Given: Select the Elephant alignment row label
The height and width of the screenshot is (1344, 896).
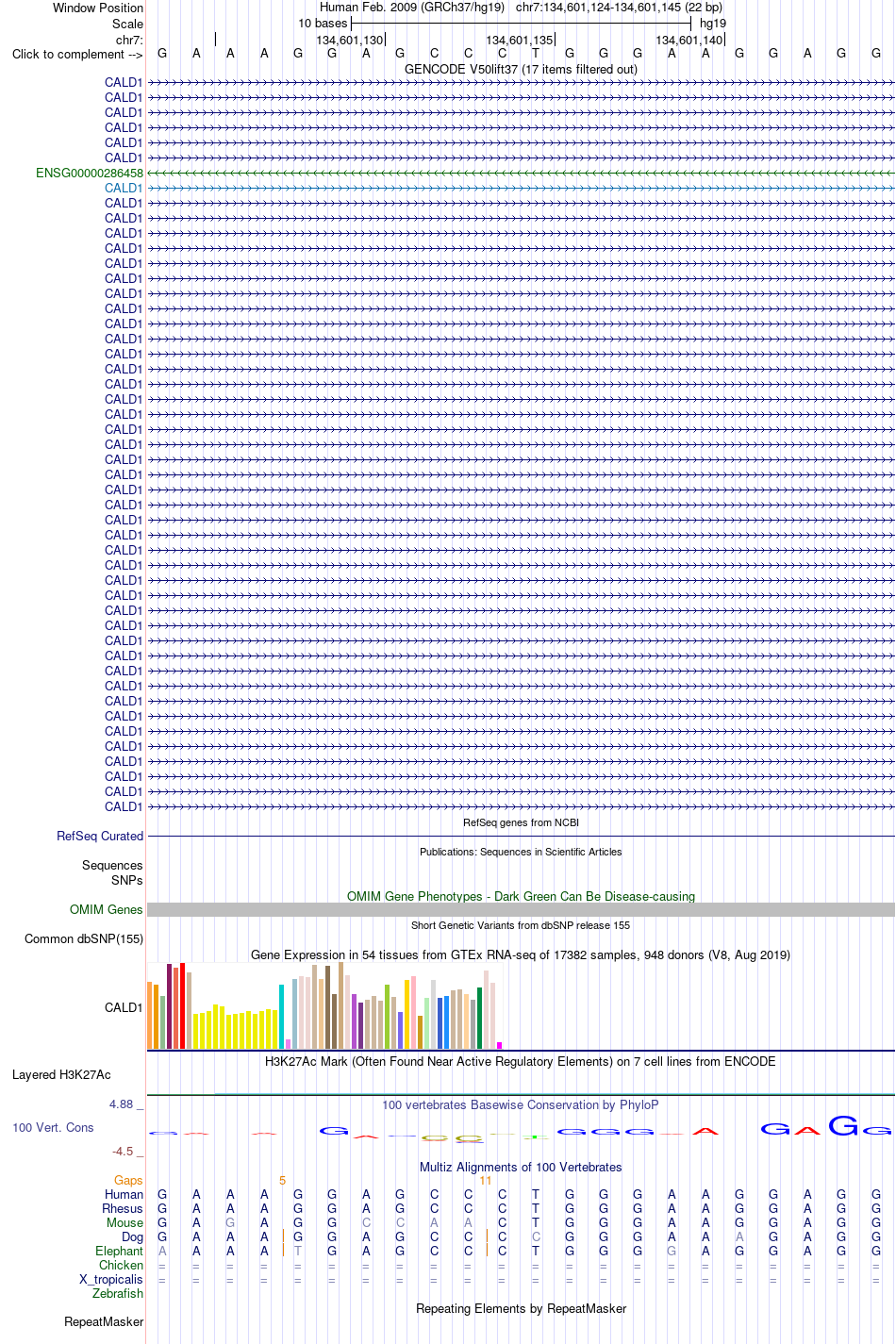Looking at the screenshot, I should [120, 1251].
